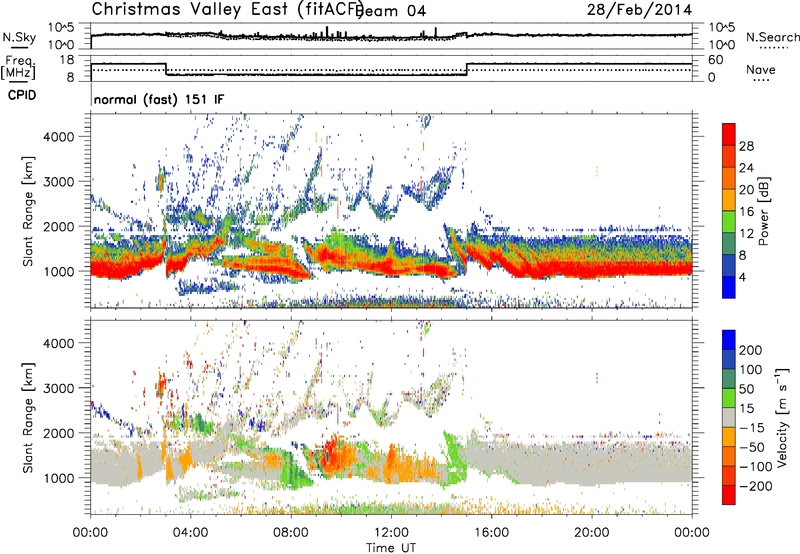
Task: Click the '60' Nave axis tick
Action: [716, 60]
